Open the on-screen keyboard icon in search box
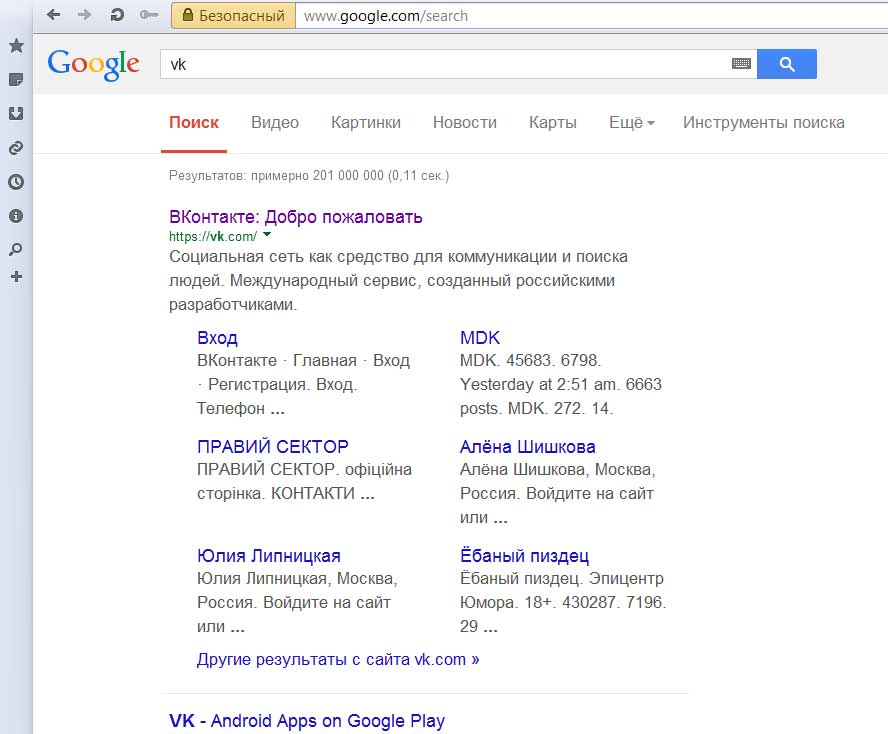888x734 pixels. click(x=741, y=64)
